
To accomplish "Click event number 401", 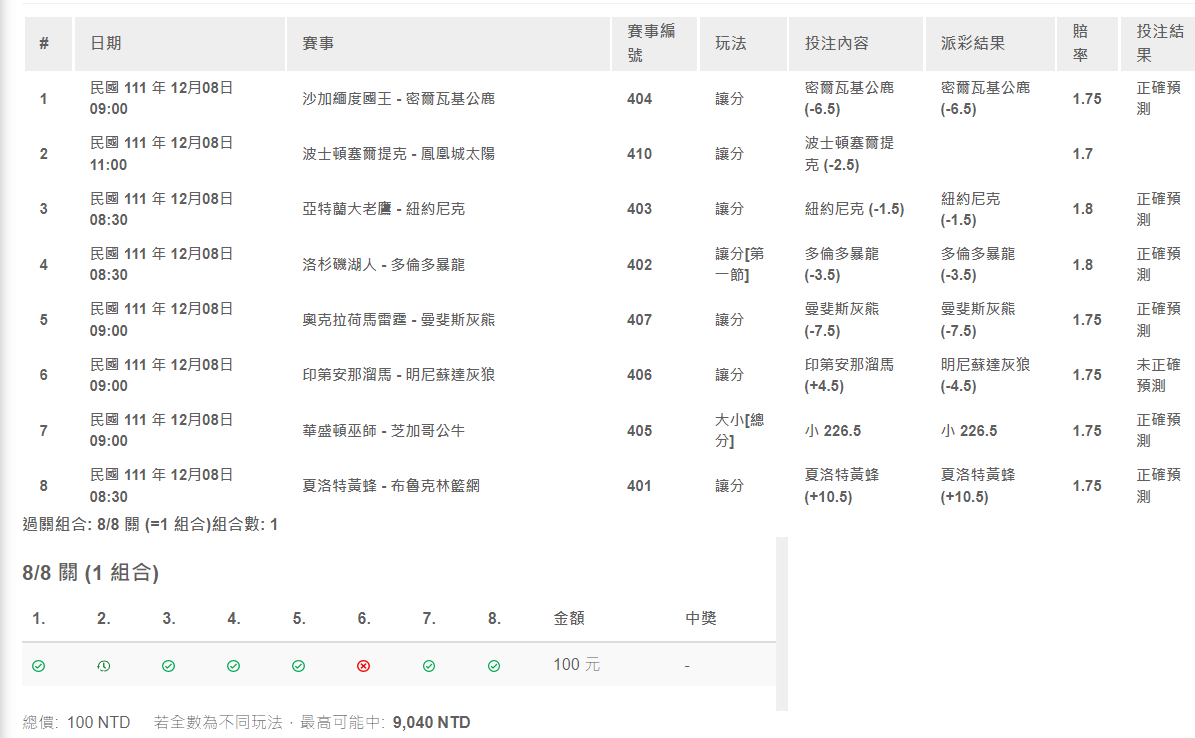I will tap(639, 486).
